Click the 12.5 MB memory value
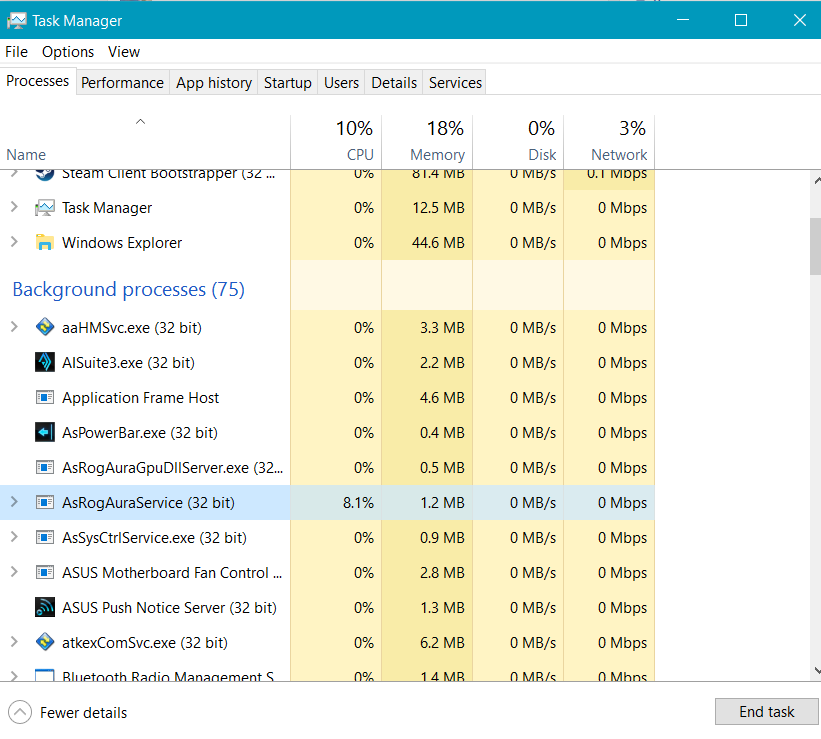 (438, 208)
